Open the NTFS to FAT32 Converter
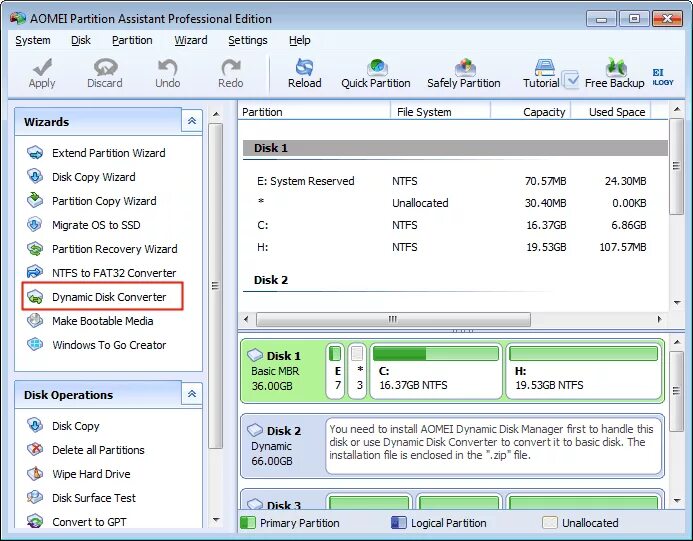 point(114,273)
